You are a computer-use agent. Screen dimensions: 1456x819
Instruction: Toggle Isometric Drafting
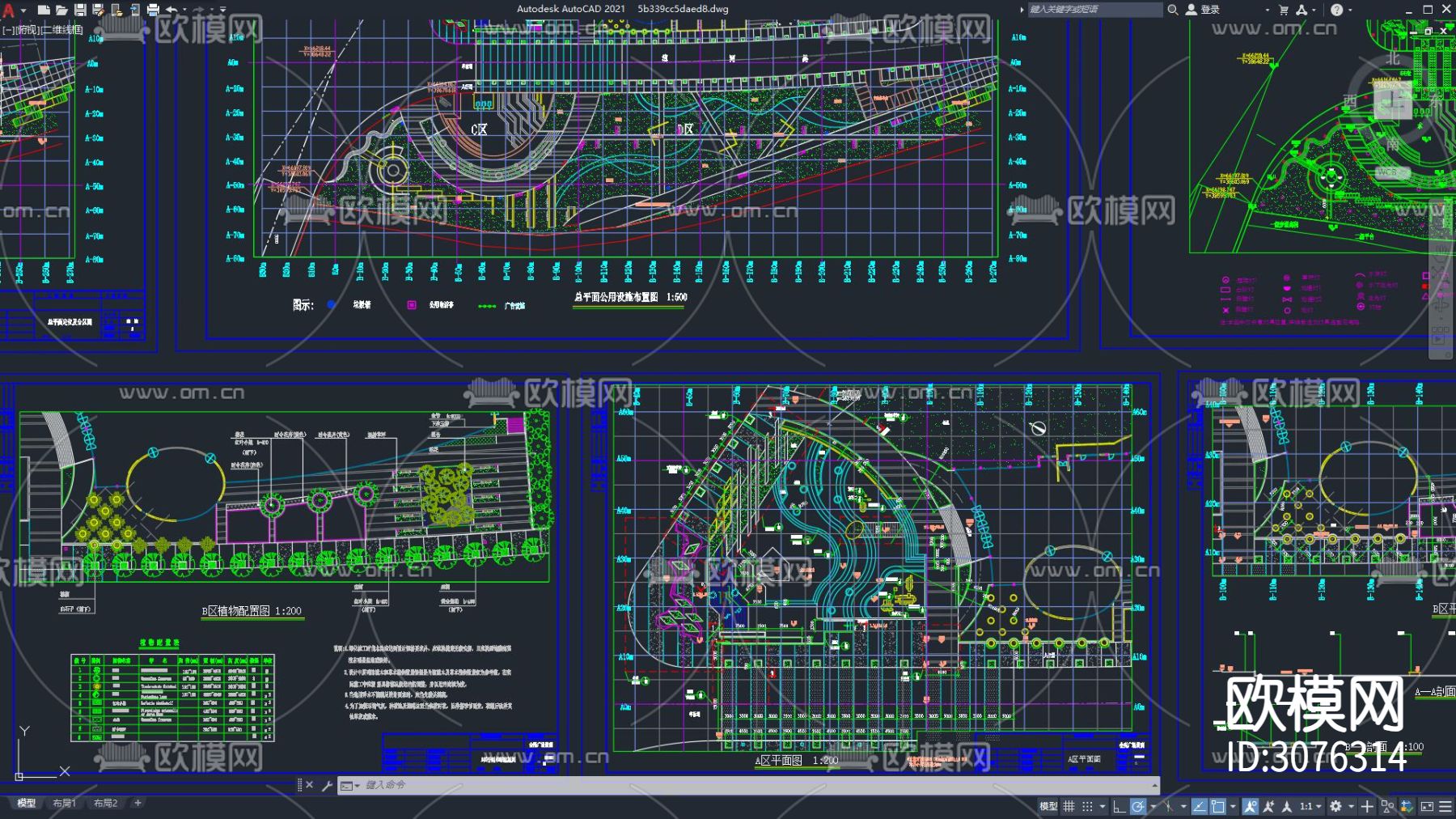pyautogui.click(x=1167, y=806)
